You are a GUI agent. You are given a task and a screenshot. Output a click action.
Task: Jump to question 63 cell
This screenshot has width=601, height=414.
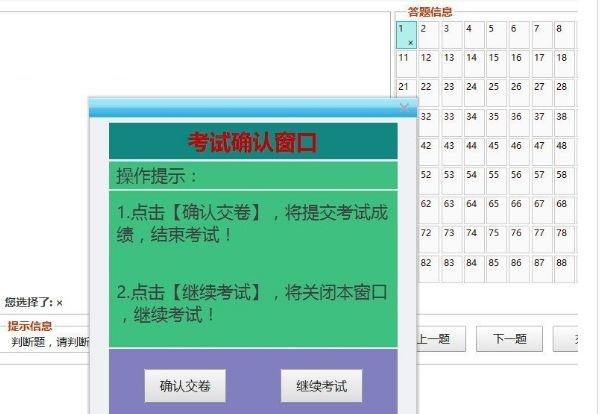click(452, 210)
